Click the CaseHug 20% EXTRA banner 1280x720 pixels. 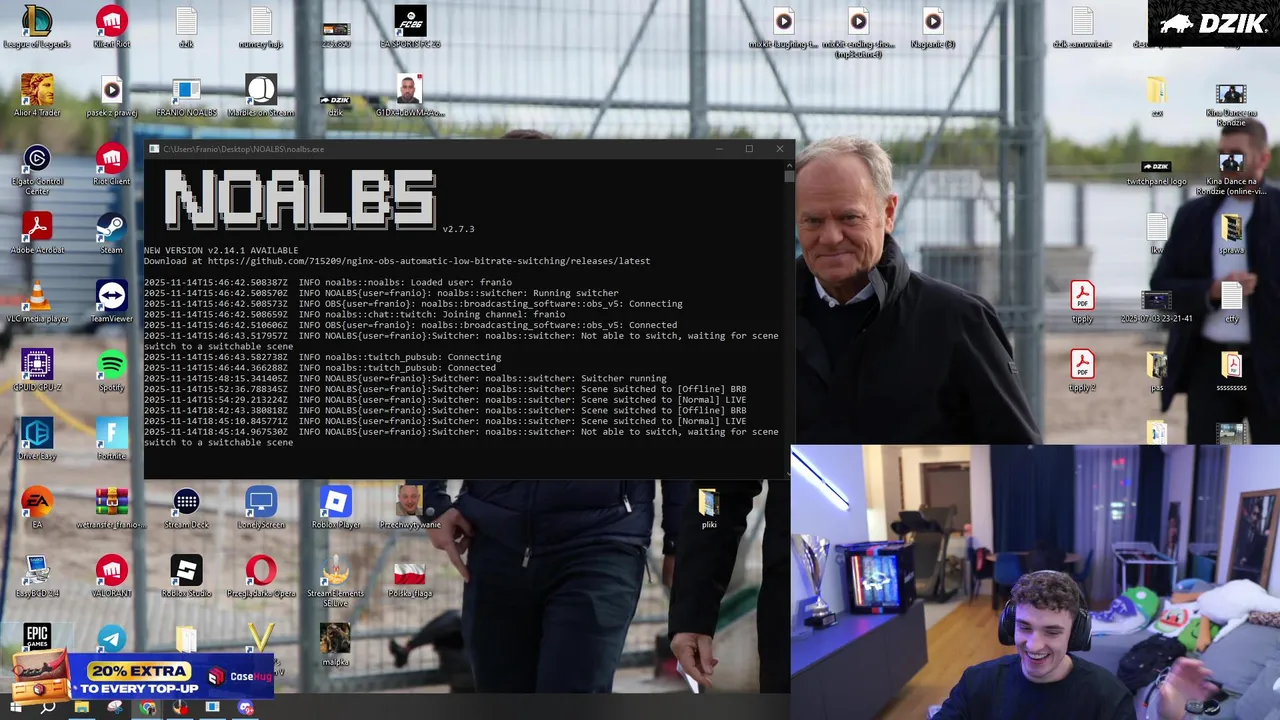(x=141, y=677)
